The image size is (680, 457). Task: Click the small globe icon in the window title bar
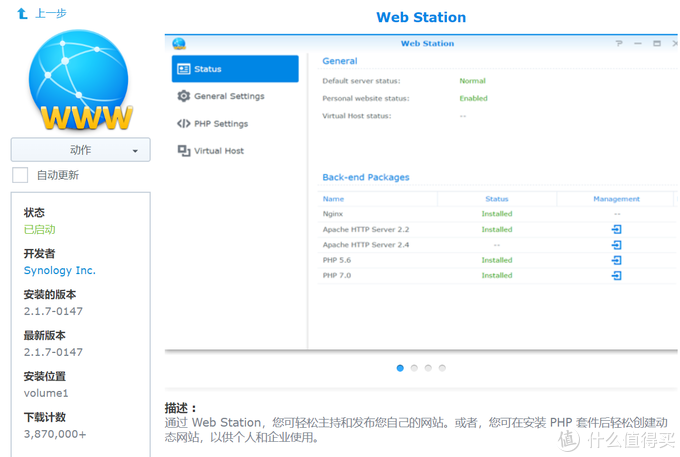(179, 44)
